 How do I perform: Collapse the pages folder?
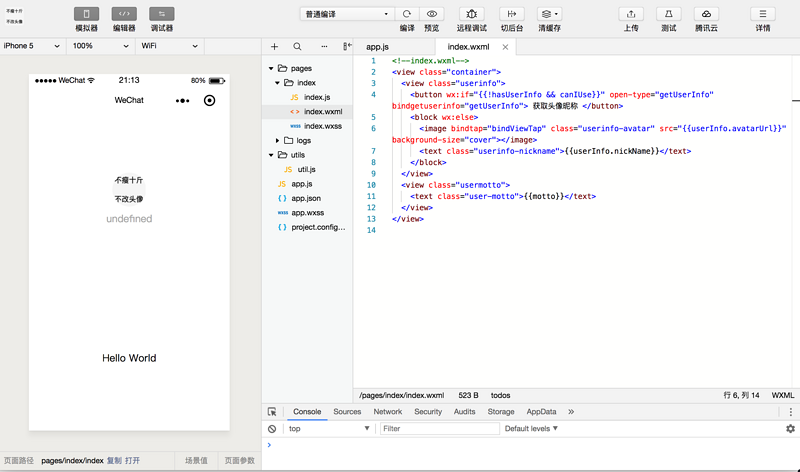271,68
